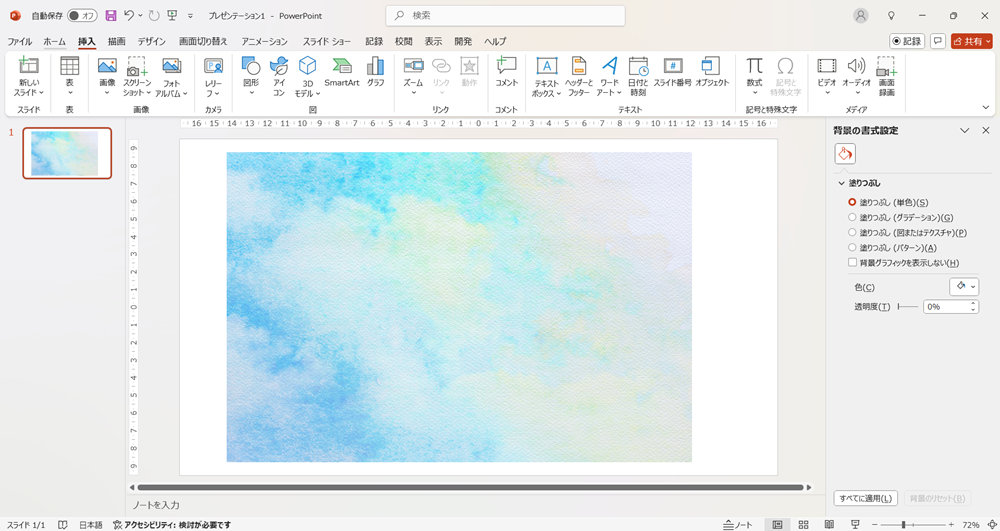
Task: Collapse the ribbon with chevron
Action: pyautogui.click(x=986, y=107)
